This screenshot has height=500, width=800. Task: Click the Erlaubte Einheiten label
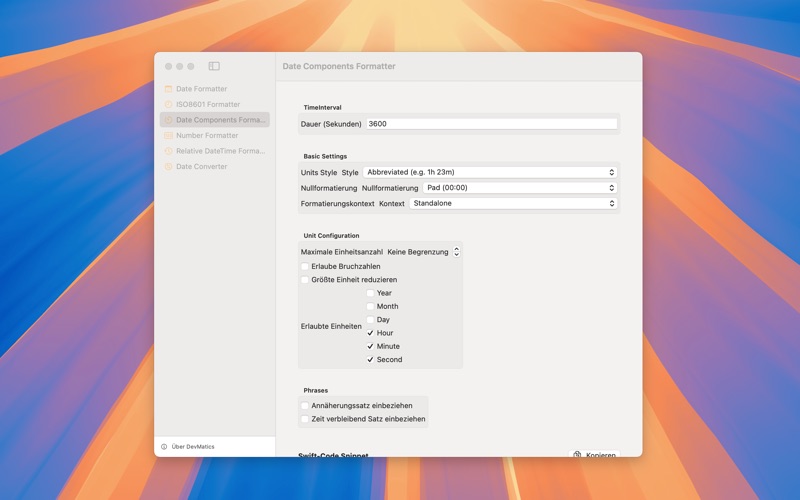coord(331,326)
